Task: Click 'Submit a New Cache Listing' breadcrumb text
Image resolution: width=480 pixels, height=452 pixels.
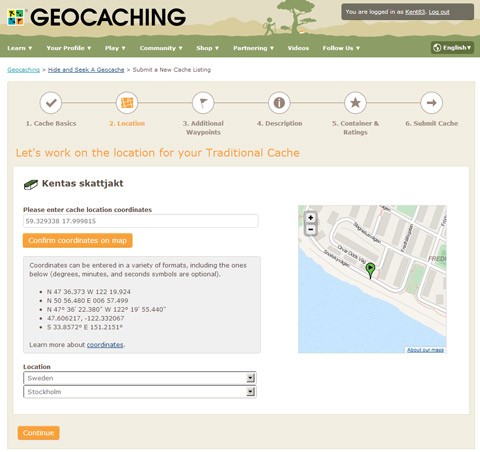Action: point(172,70)
